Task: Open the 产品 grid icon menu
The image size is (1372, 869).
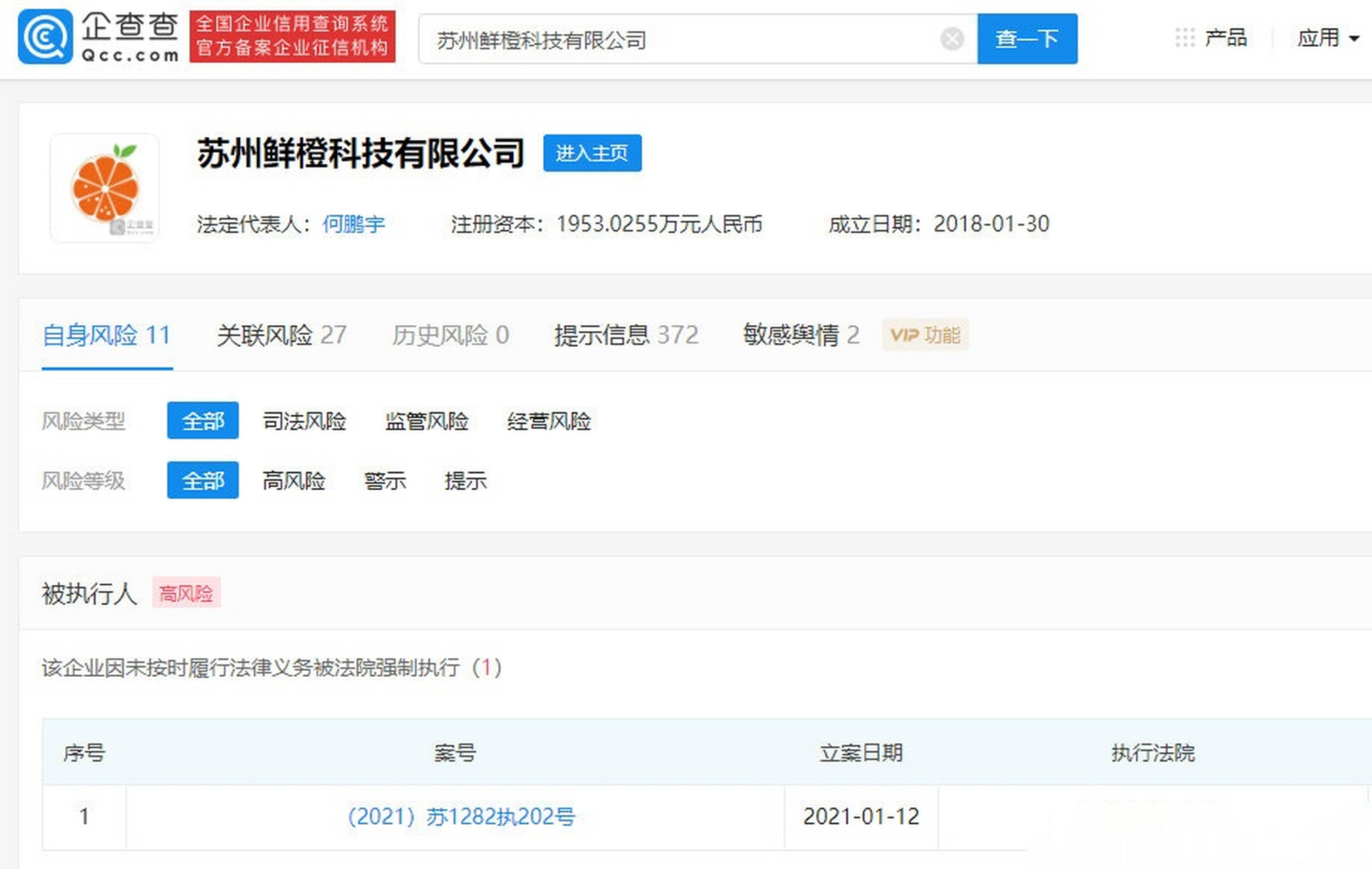Action: coord(1185,38)
